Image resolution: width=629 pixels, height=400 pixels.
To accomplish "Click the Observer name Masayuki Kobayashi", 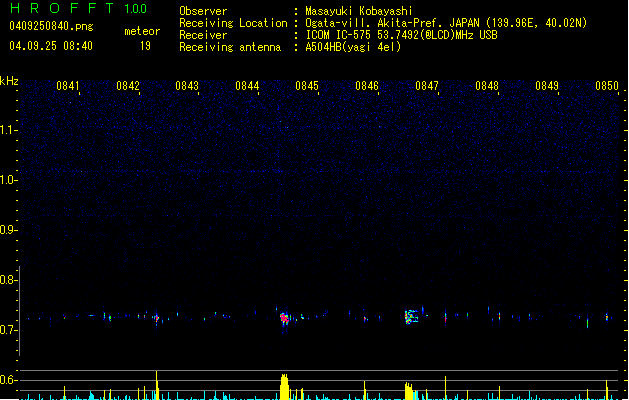I will tap(359, 11).
